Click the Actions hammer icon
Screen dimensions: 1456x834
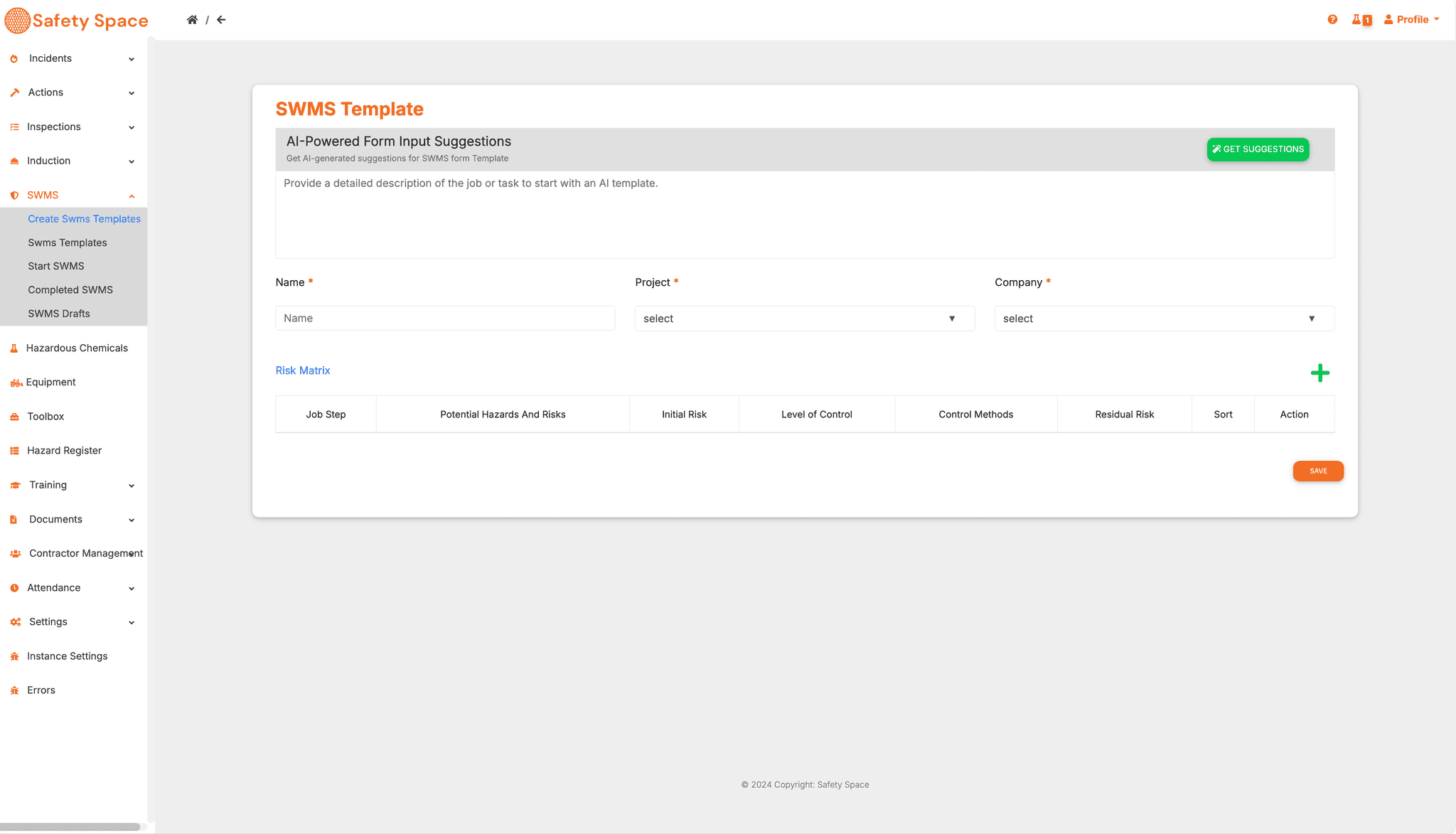point(14,92)
